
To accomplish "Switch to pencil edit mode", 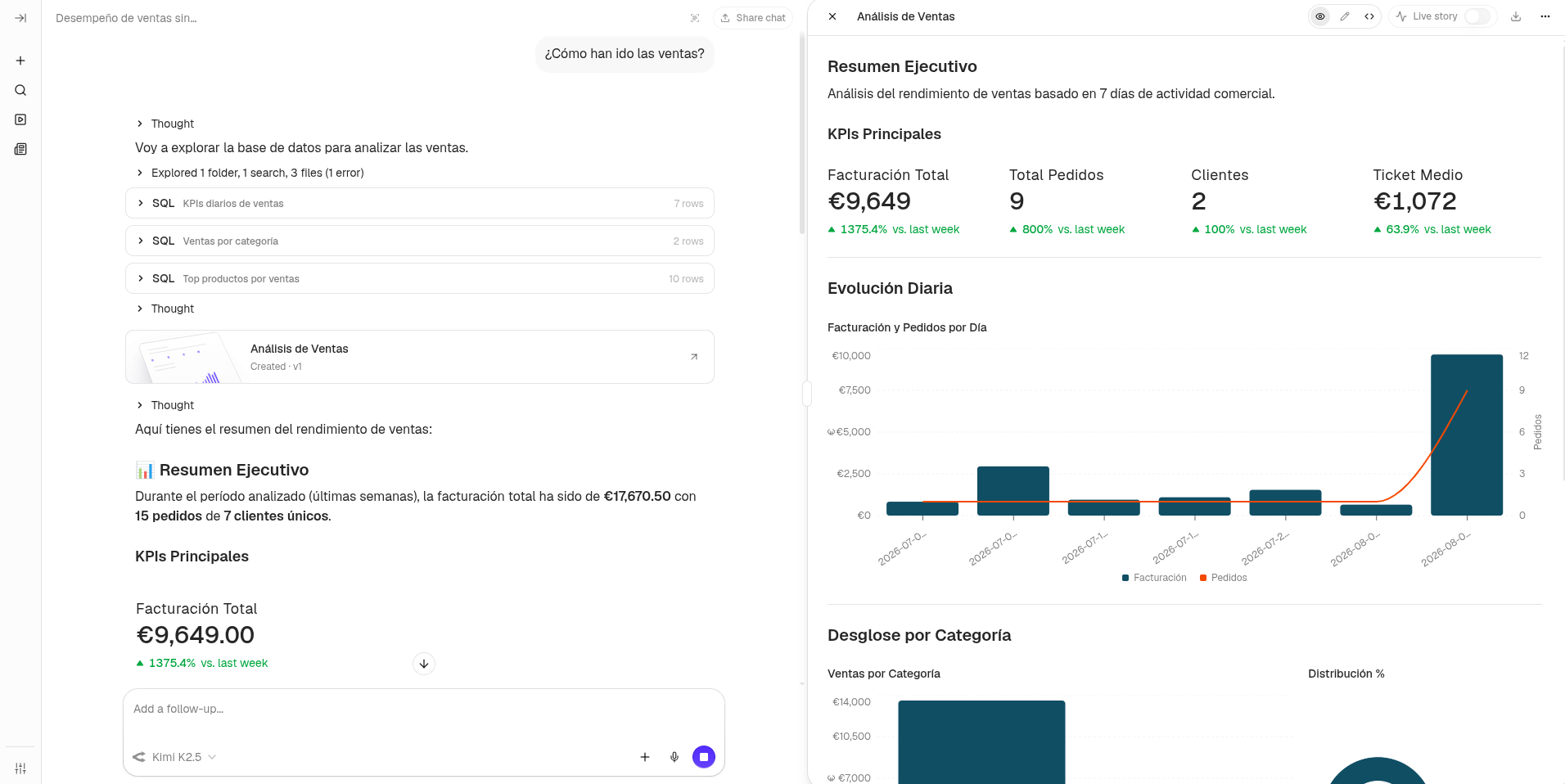I will (x=1345, y=16).
